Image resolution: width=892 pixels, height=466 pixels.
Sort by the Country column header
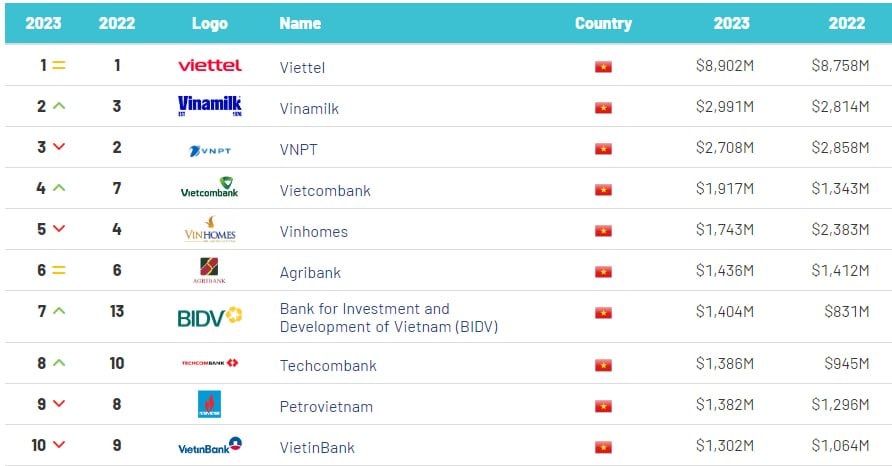click(603, 23)
